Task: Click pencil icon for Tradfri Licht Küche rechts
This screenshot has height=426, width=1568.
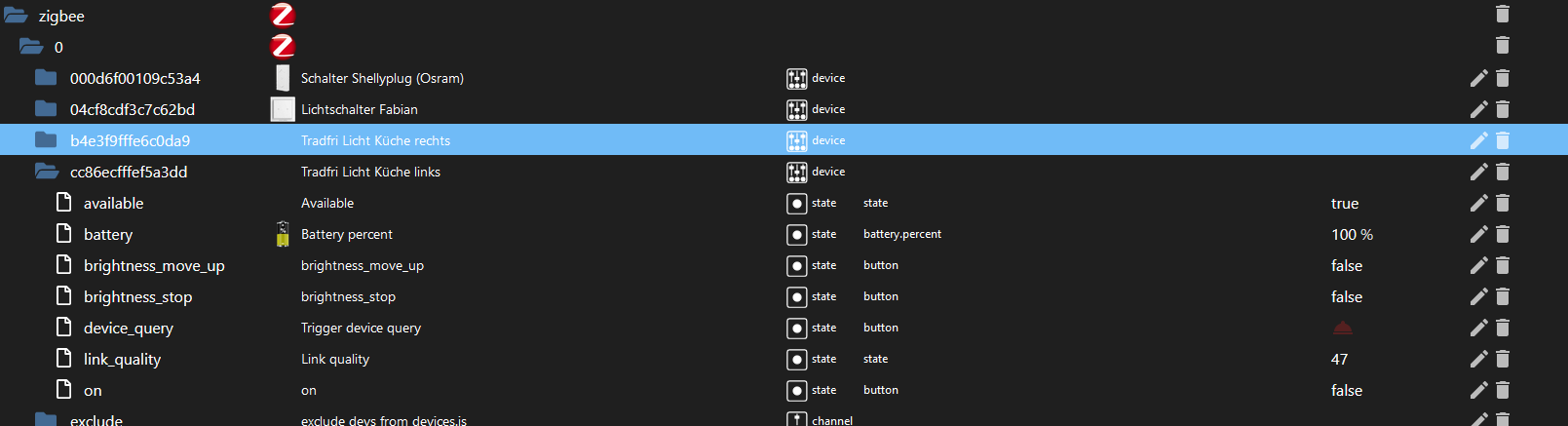Action: (1478, 140)
